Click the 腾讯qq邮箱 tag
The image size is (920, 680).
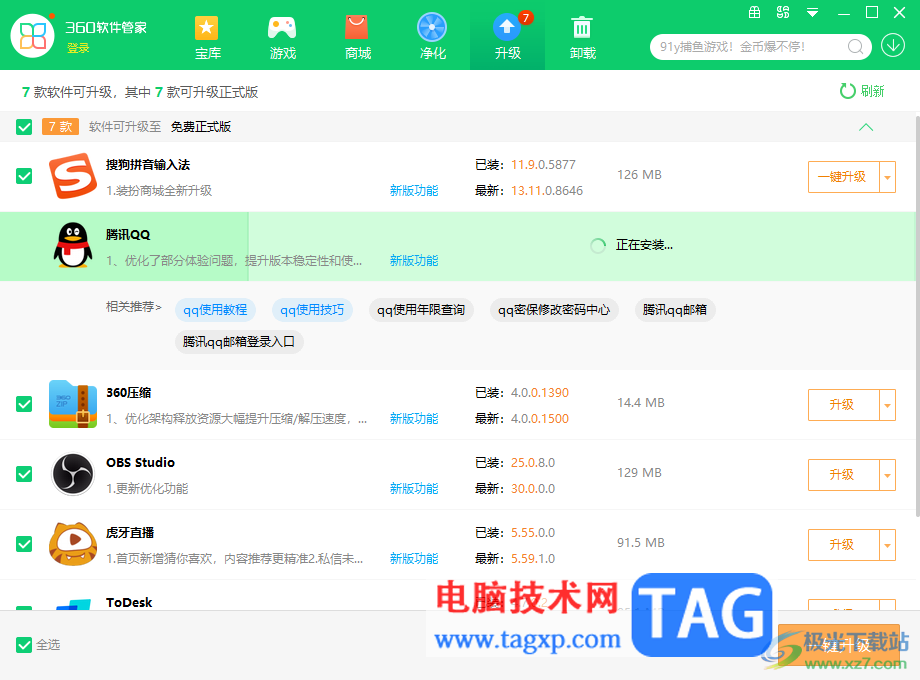(x=675, y=310)
